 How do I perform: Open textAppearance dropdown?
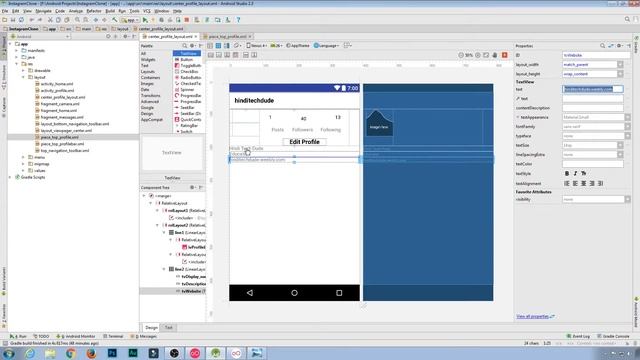click(x=628, y=117)
